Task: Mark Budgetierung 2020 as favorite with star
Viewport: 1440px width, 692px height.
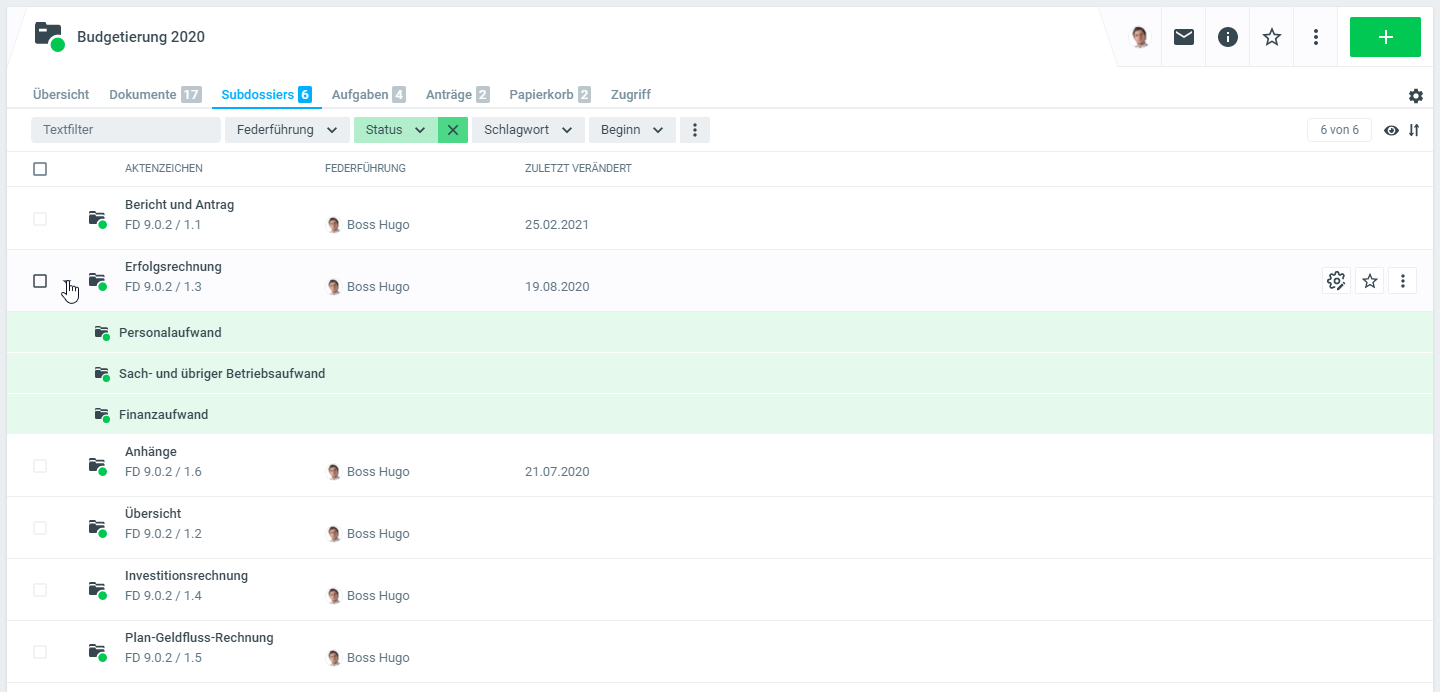Action: click(x=1272, y=37)
